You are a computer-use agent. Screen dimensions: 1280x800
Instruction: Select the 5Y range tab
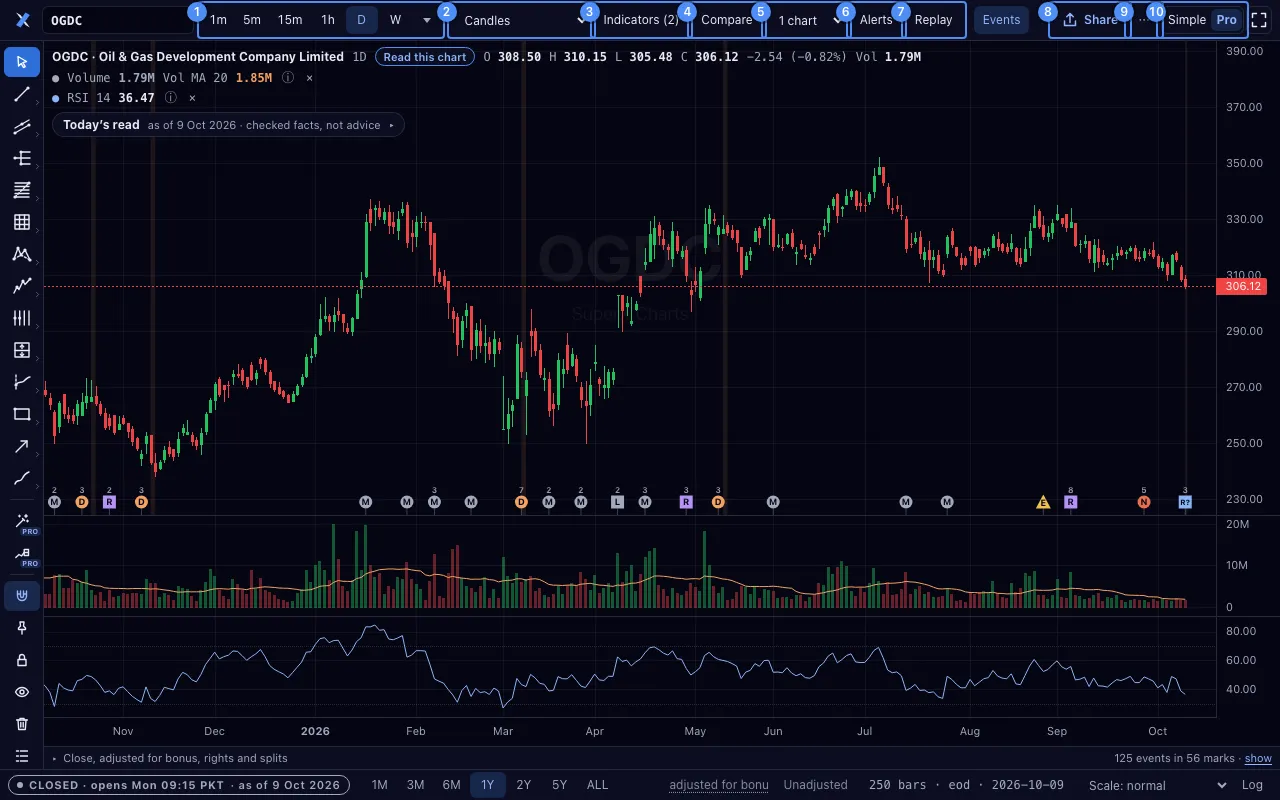(559, 785)
